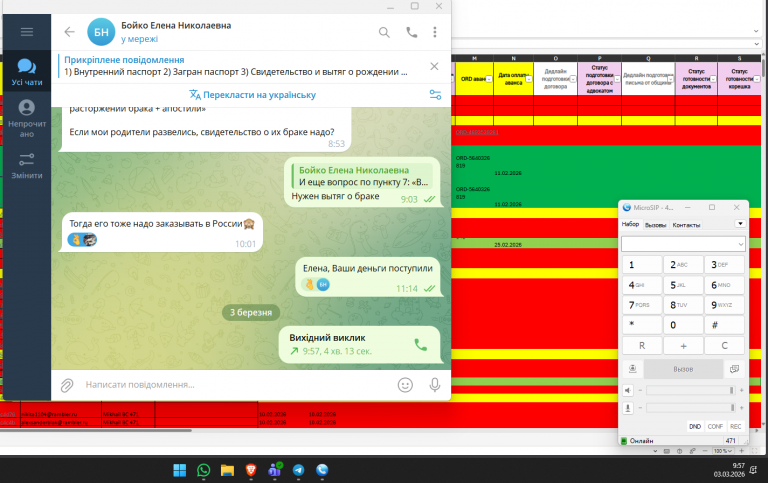
Task: Open translation settings icon next to translate bar
Action: coord(435,95)
